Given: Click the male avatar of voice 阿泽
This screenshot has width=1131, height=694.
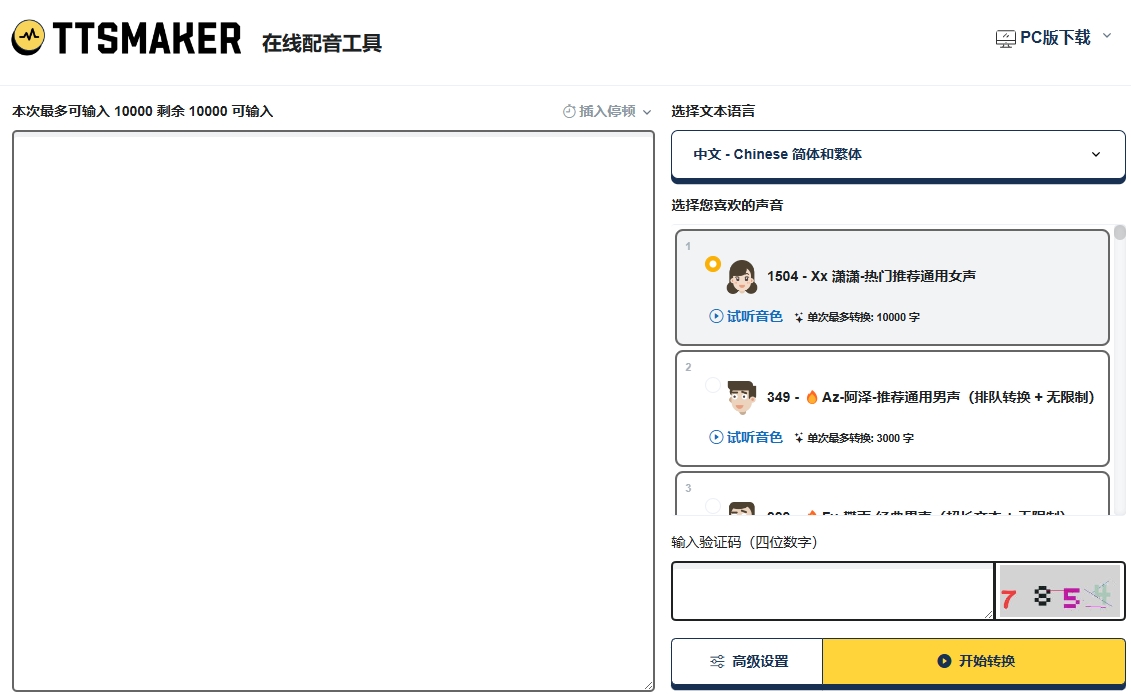Looking at the screenshot, I should (741, 397).
